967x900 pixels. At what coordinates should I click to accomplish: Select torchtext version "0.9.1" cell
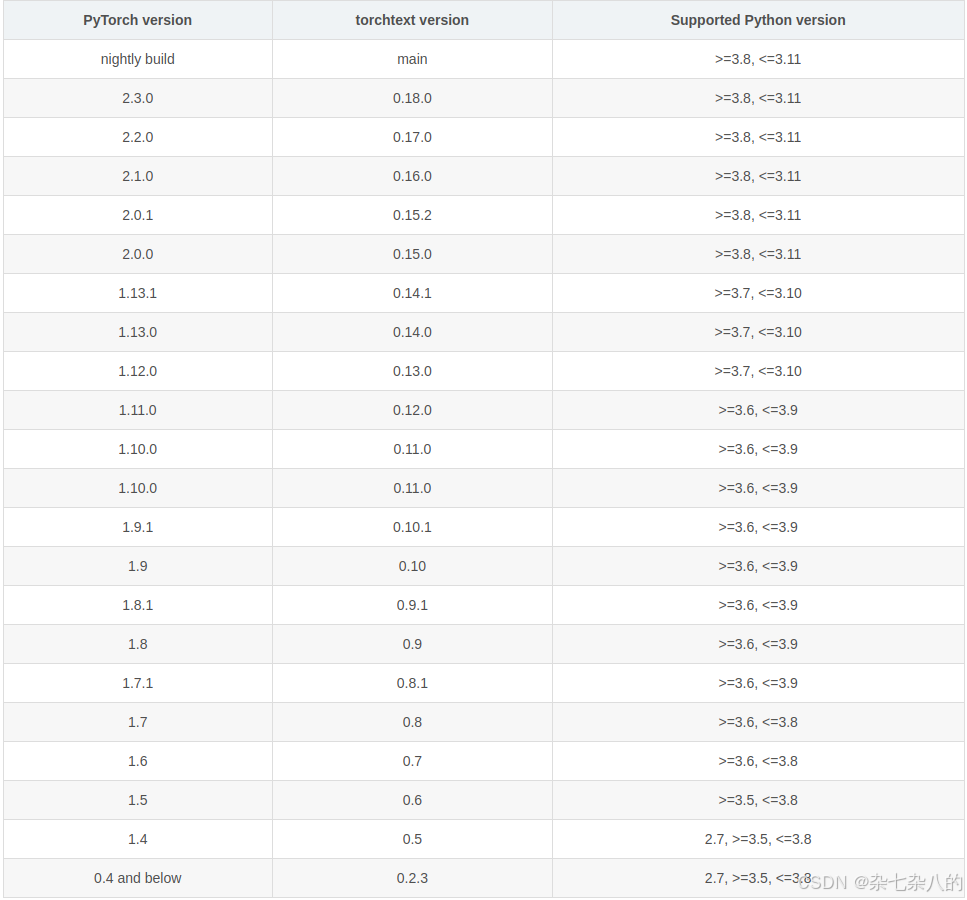point(412,605)
